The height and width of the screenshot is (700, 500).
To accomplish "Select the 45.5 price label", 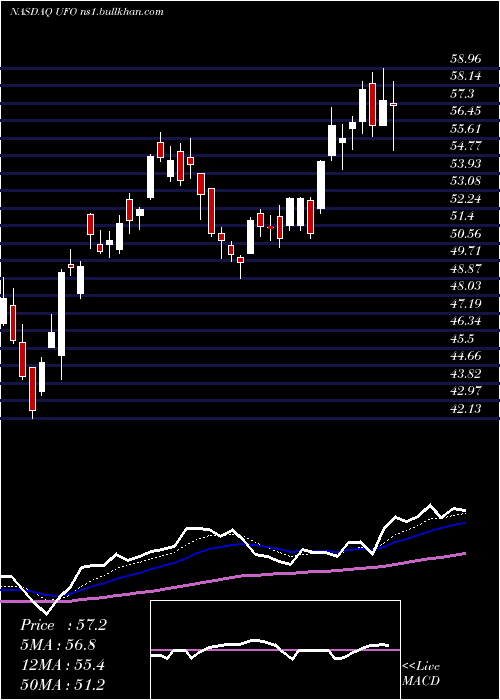I will pos(462,338).
